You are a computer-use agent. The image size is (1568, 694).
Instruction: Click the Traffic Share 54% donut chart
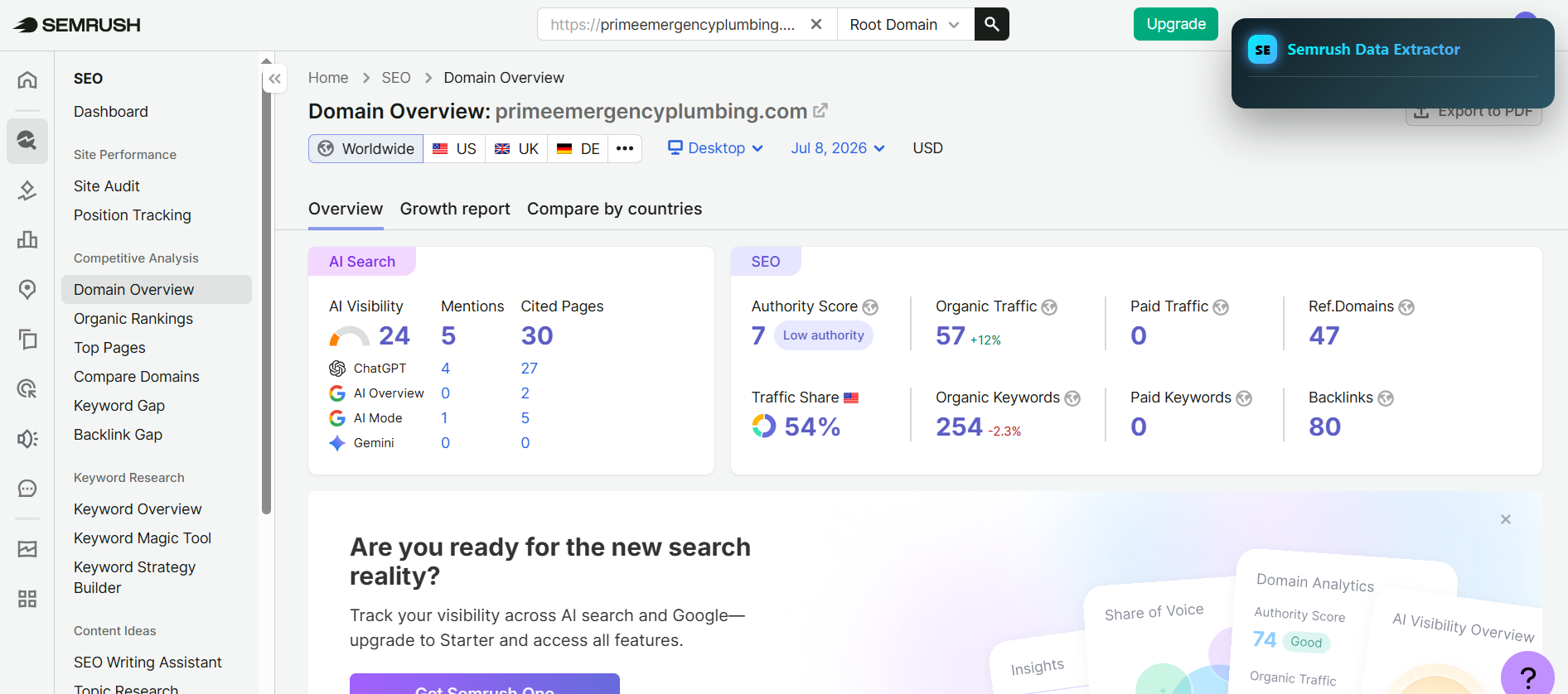(x=763, y=427)
